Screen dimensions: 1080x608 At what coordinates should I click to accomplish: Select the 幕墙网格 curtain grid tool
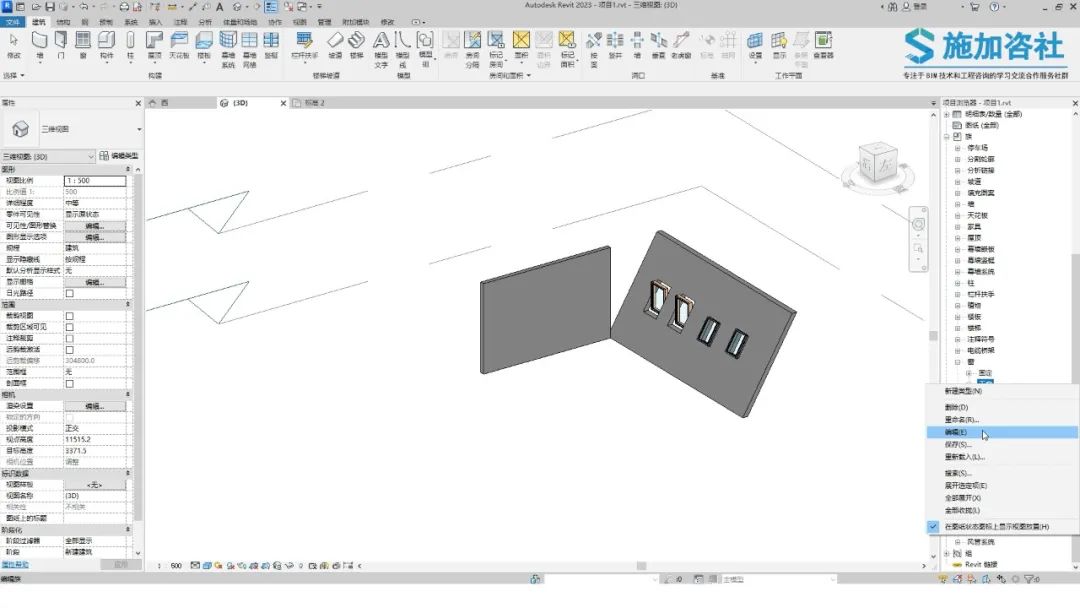click(249, 49)
